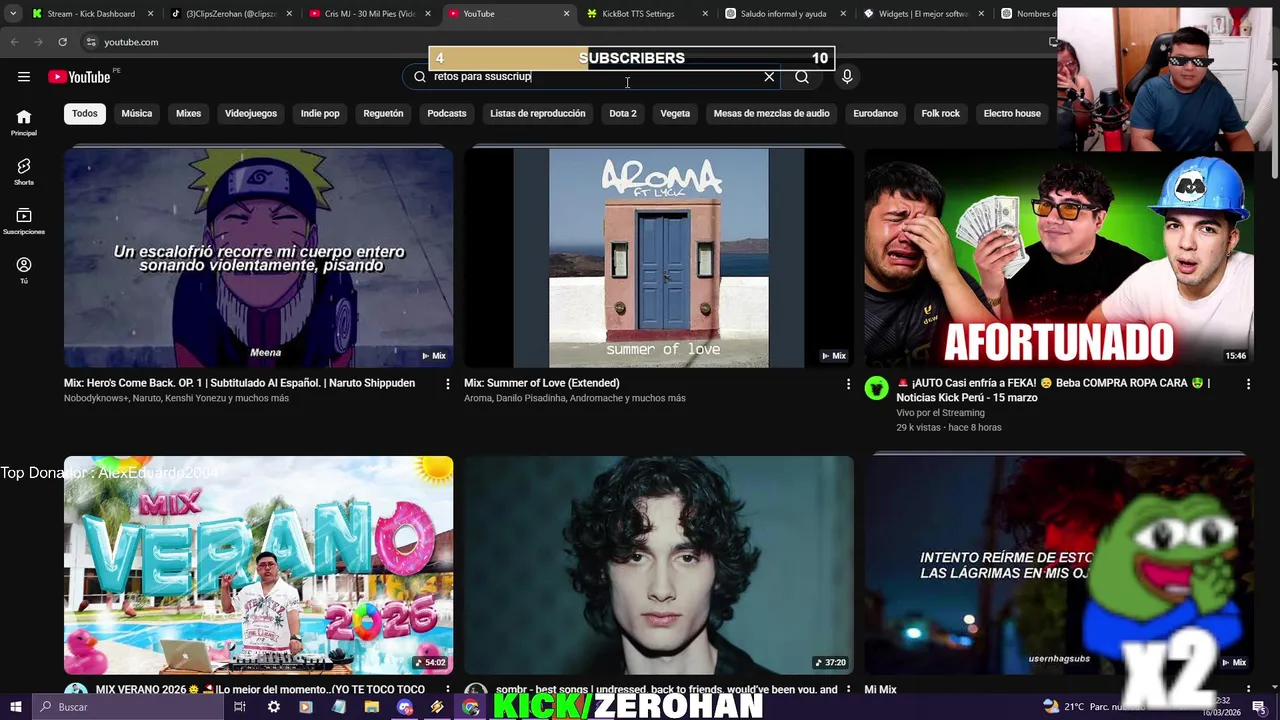The height and width of the screenshot is (720, 1280).
Task: Select the Todos filter chip
Action: [x=85, y=113]
